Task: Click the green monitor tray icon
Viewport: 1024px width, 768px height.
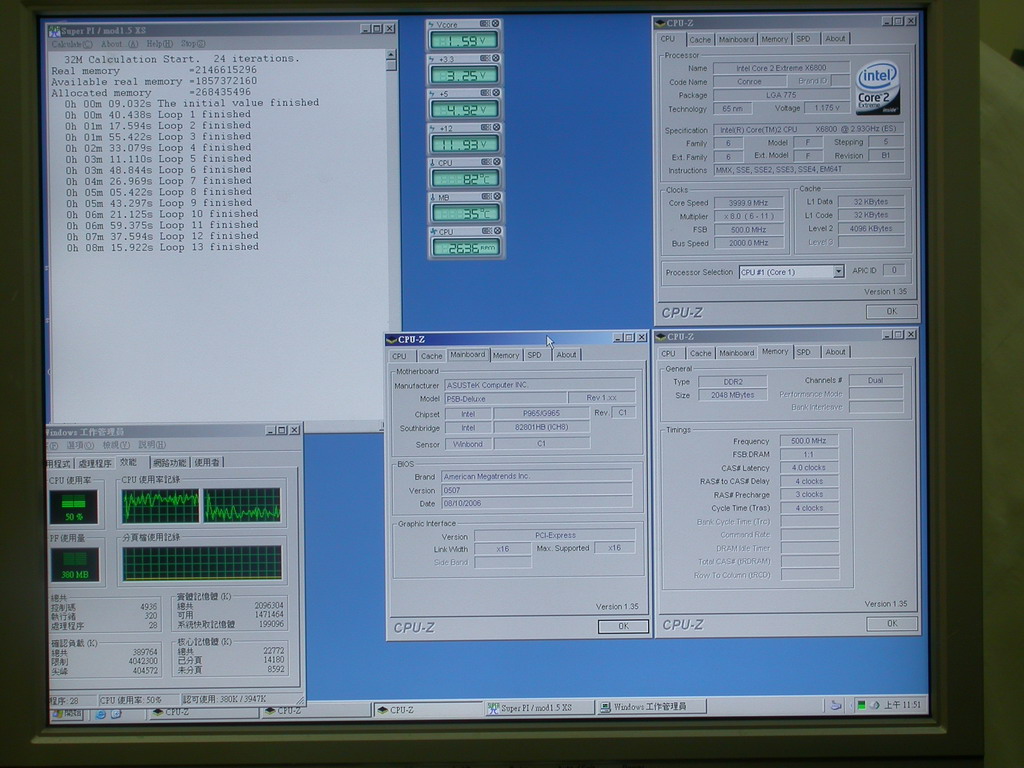Action: [x=861, y=705]
